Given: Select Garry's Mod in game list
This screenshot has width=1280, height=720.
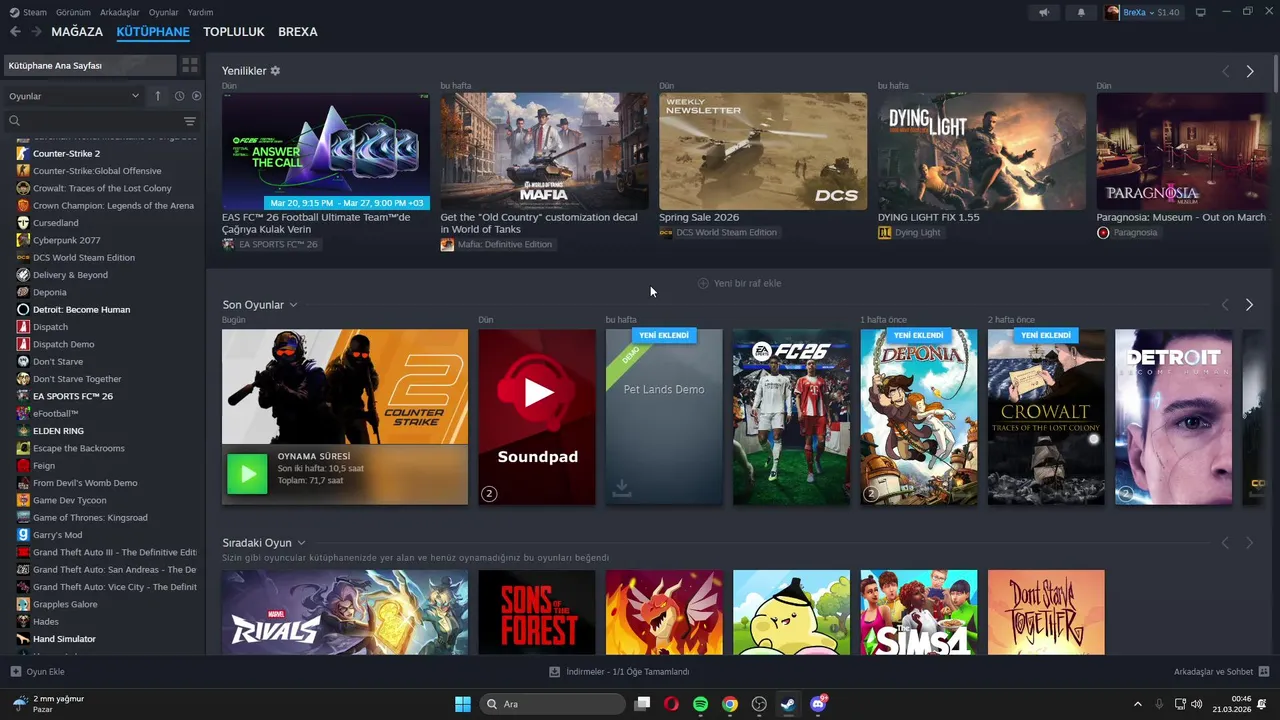Looking at the screenshot, I should tap(57, 535).
